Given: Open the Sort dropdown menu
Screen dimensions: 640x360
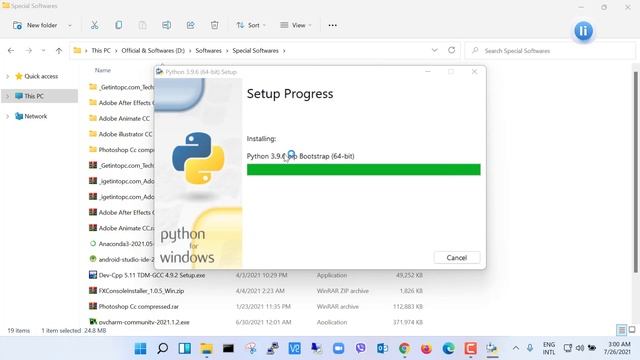Looking at the screenshot, I should [251, 25].
